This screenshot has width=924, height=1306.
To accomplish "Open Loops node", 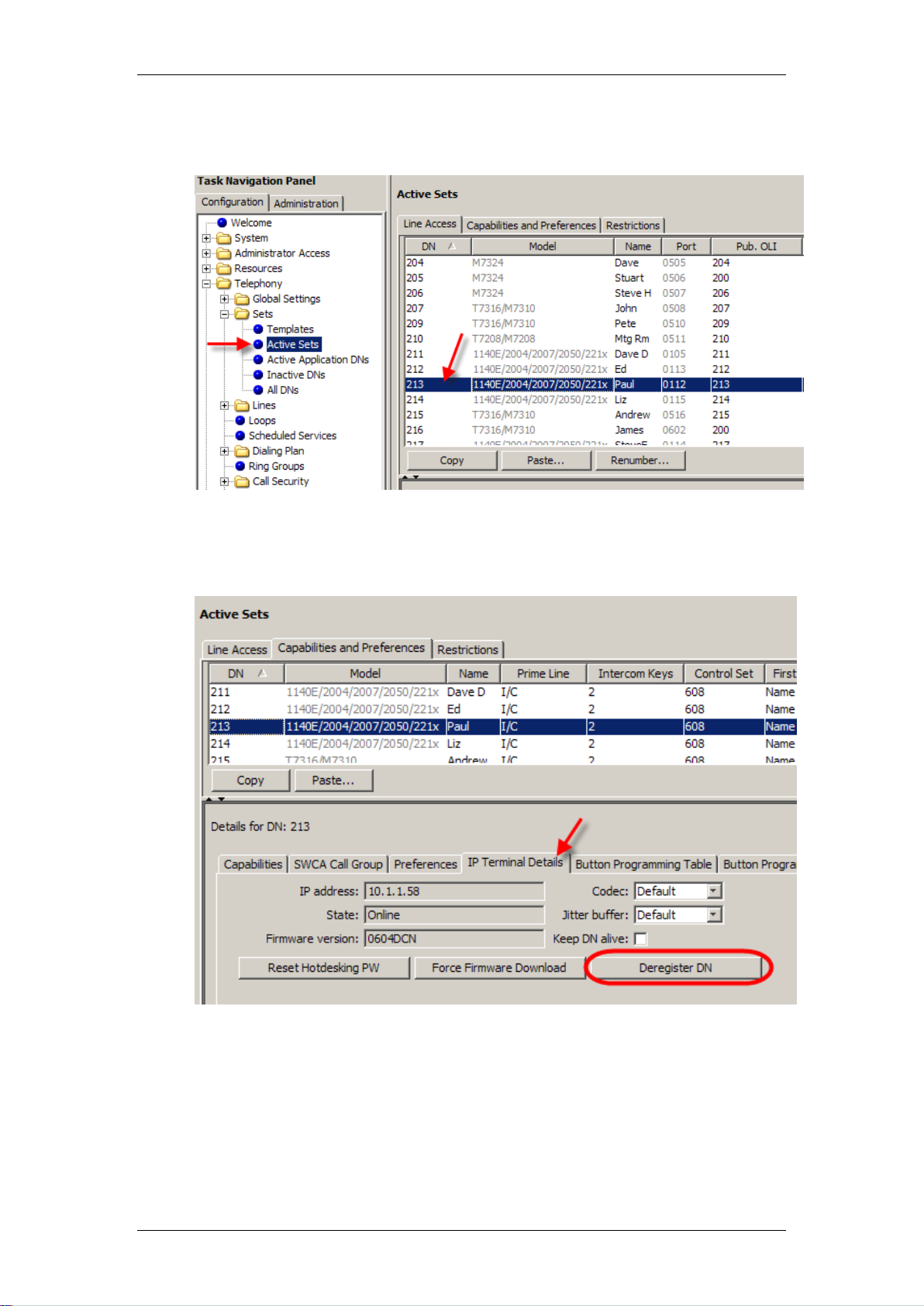I will [262, 420].
